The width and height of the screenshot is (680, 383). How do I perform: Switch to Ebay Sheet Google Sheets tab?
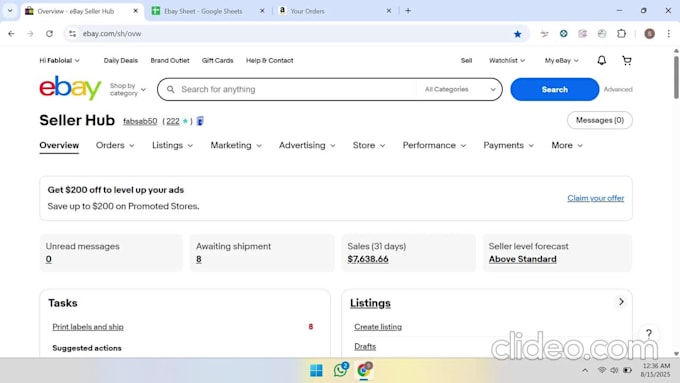pos(203,11)
